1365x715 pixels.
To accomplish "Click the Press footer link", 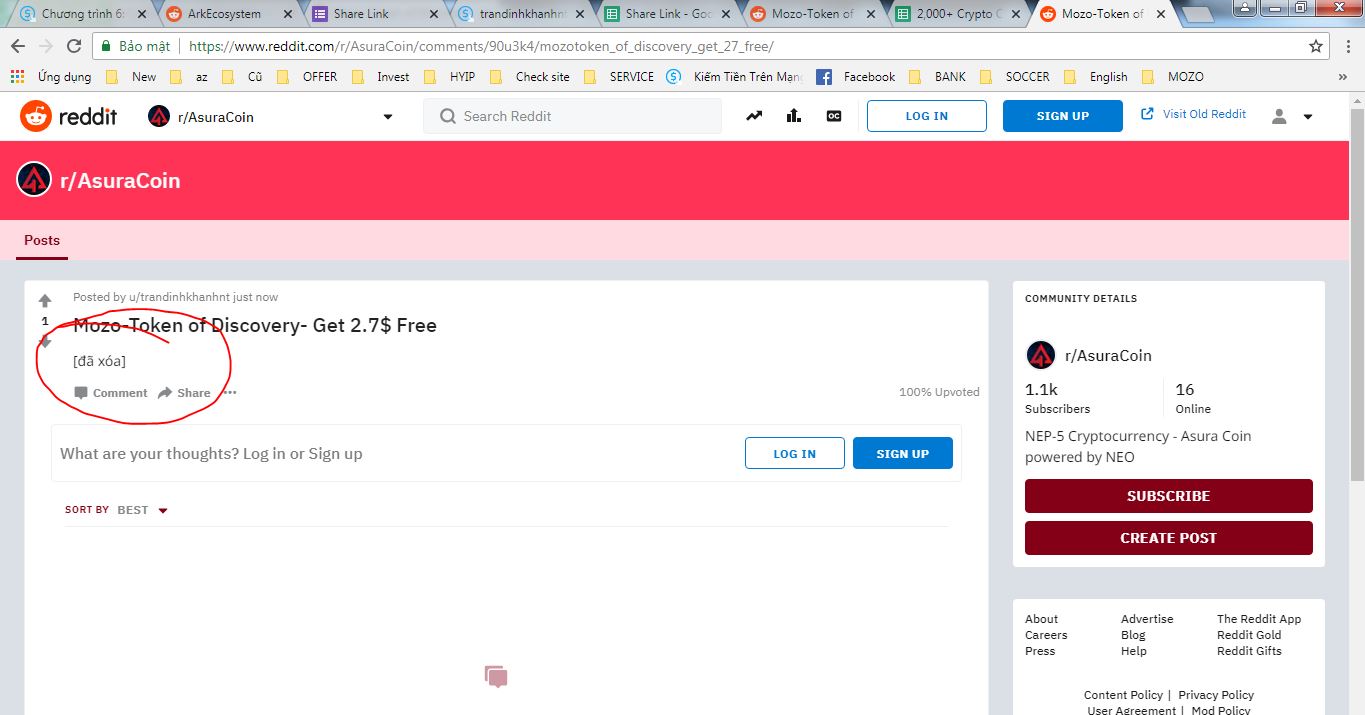I will pos(1040,651).
